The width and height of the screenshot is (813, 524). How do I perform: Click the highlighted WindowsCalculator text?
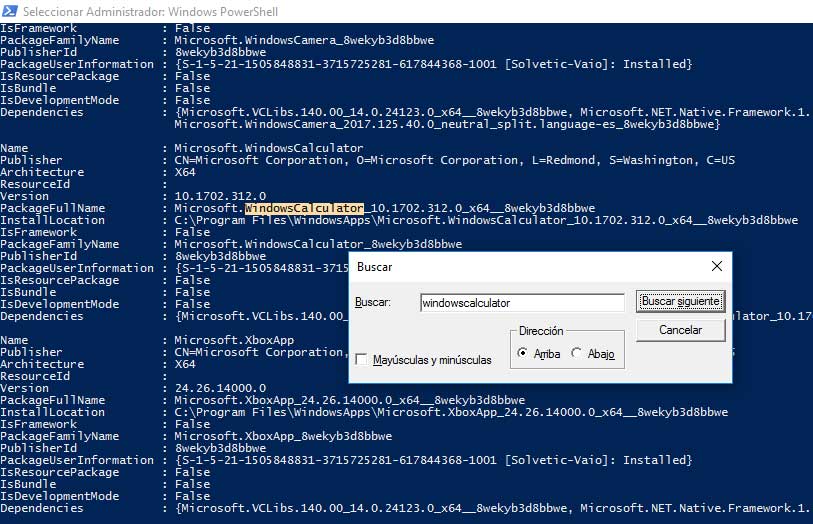point(304,208)
